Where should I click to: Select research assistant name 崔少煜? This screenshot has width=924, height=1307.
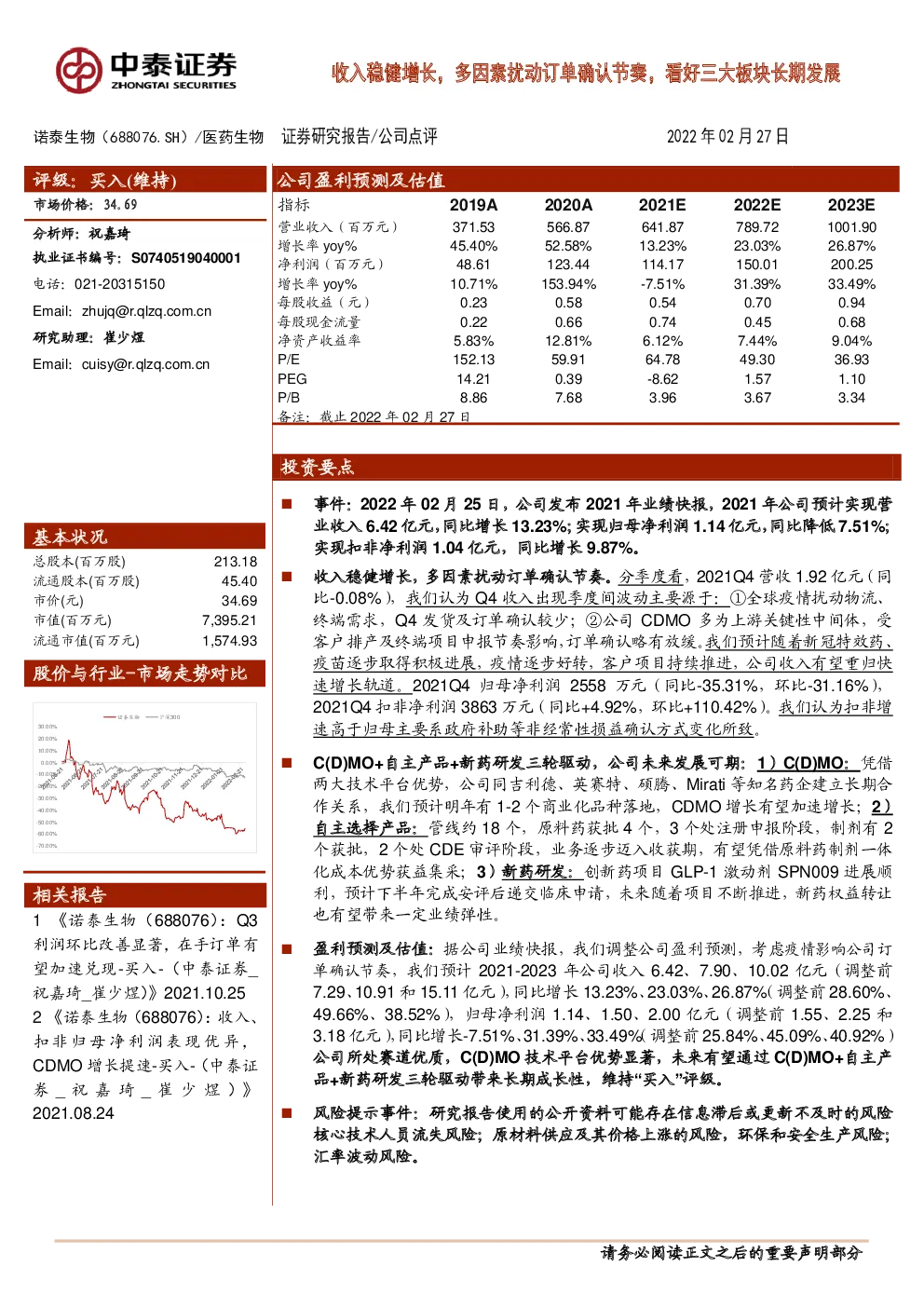[124, 337]
